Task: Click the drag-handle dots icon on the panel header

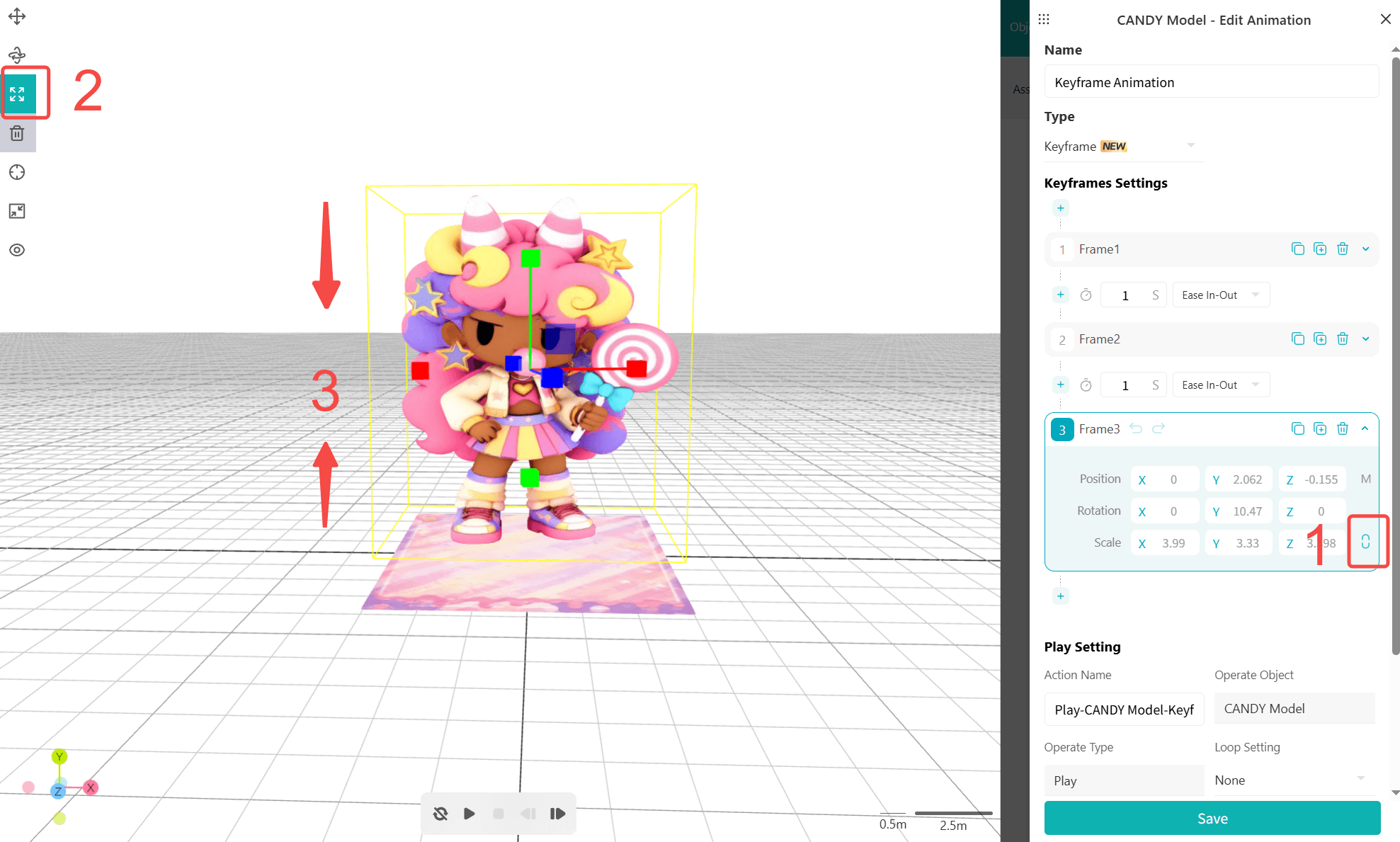Action: click(1044, 19)
